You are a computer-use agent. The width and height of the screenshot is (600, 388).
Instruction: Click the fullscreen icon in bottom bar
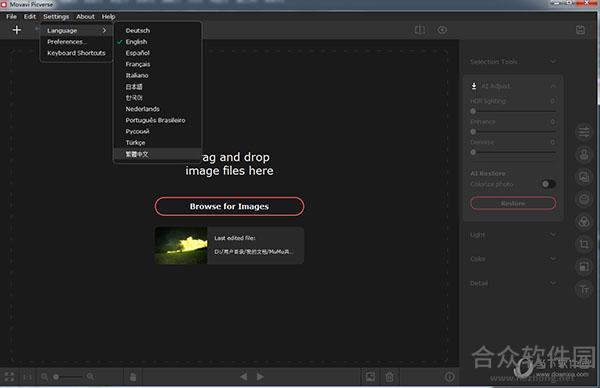tap(10, 377)
